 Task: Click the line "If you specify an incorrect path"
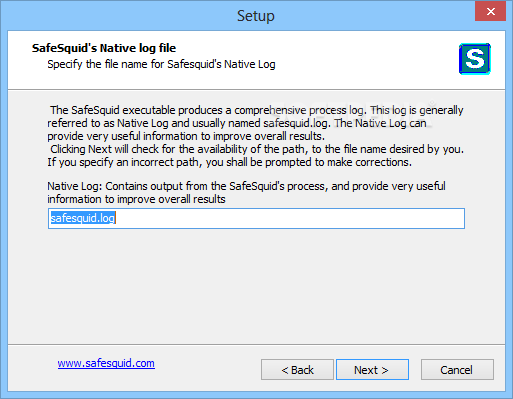pos(229,162)
